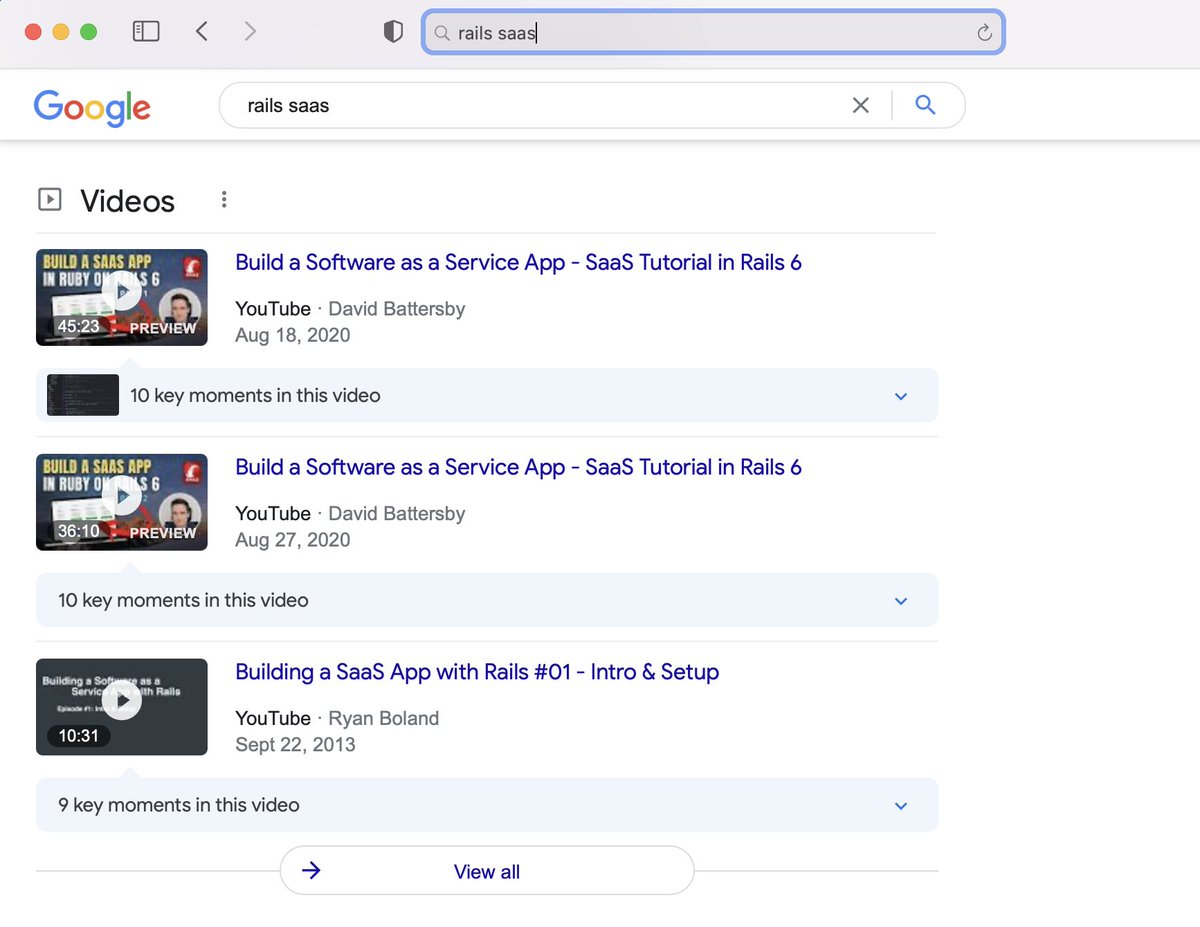Go back using the browser back arrow
This screenshot has width=1200, height=927.
[202, 32]
